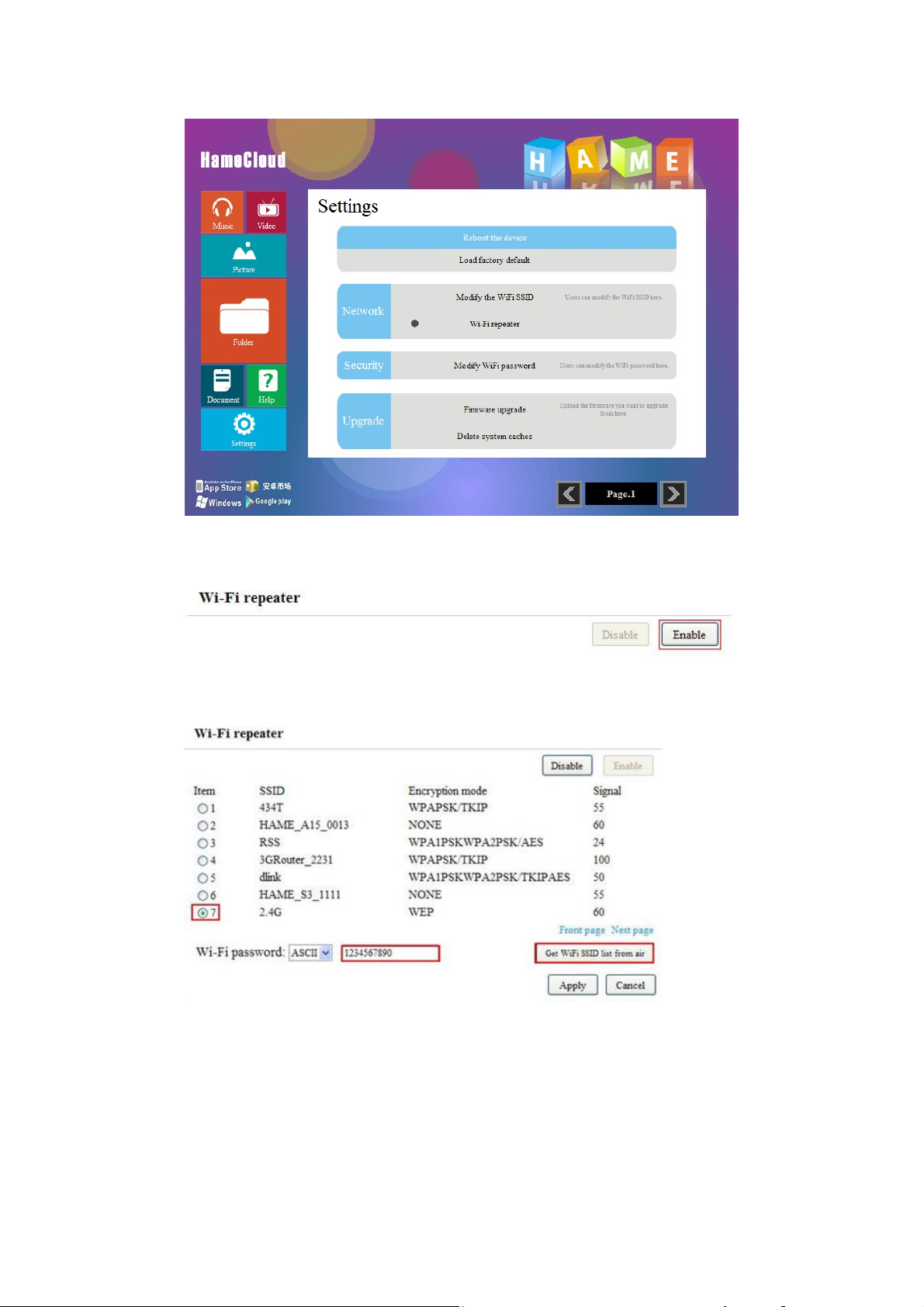
Task: Open the ASCII password format dropdown
Action: (x=310, y=953)
